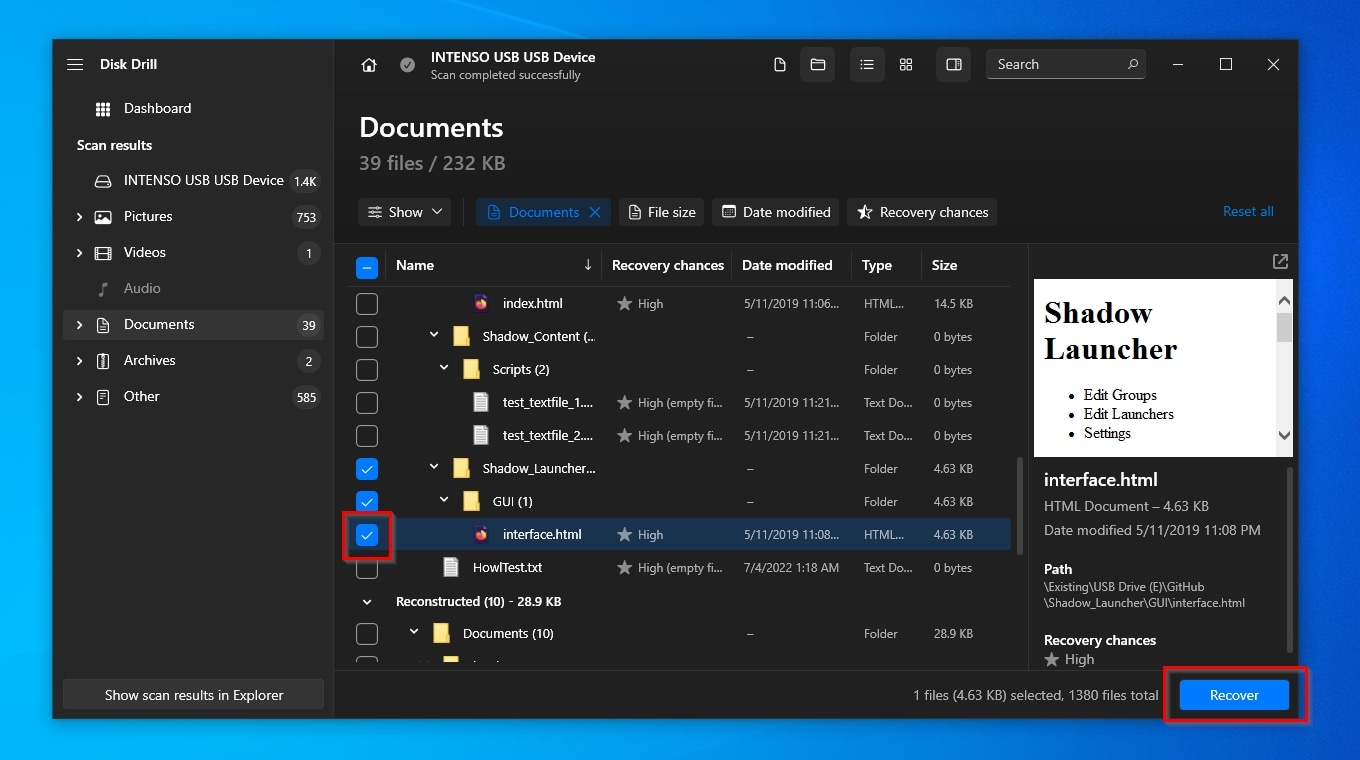This screenshot has width=1360, height=760.
Task: Open Dashboard in the sidebar
Action: point(193,109)
